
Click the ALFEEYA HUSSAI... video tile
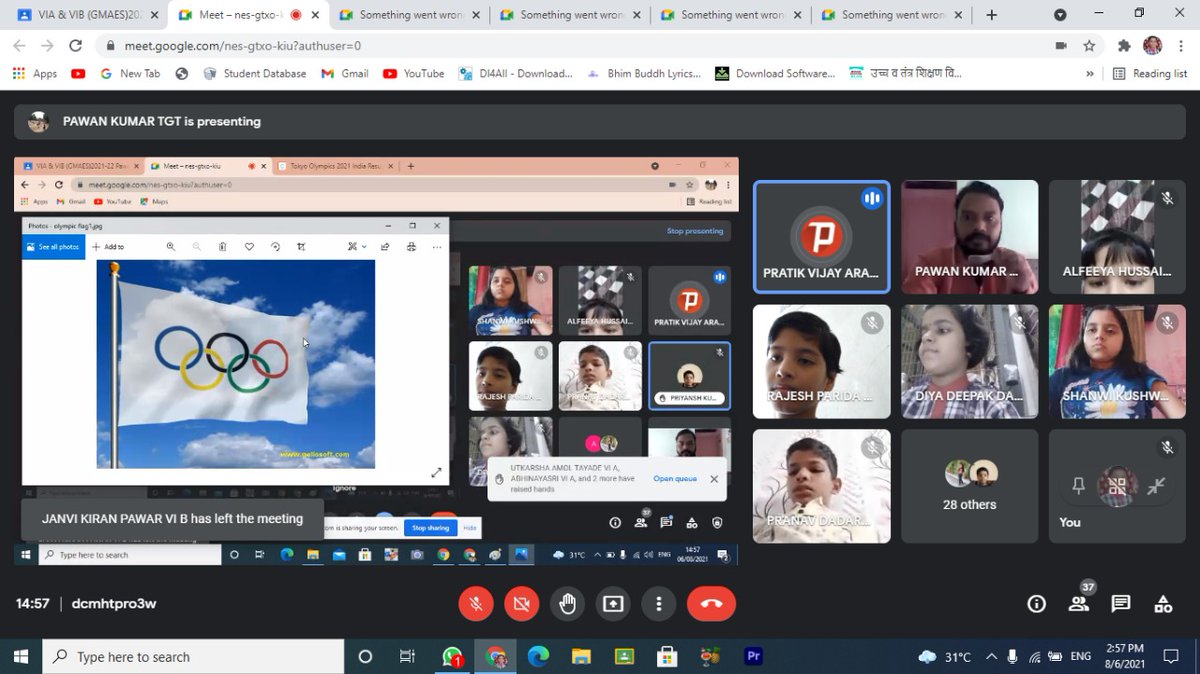click(1118, 236)
